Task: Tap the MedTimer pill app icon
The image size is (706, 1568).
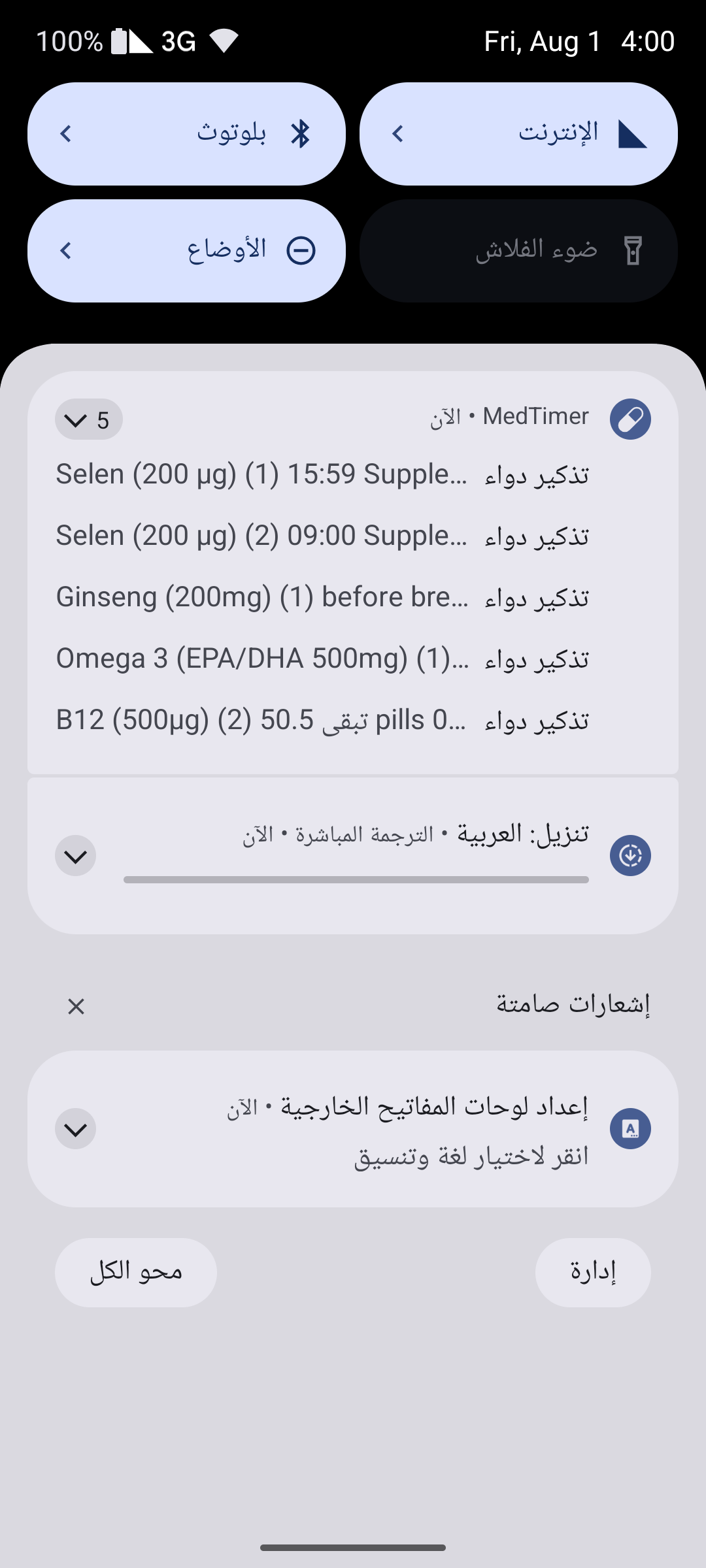Action: (630, 419)
